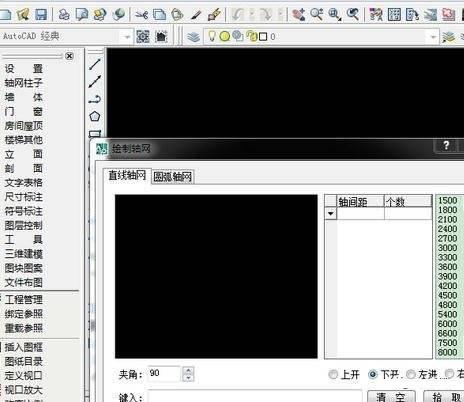Click the Copy icon in the toolbar
This screenshot has height=402, width=464.
coord(159,15)
